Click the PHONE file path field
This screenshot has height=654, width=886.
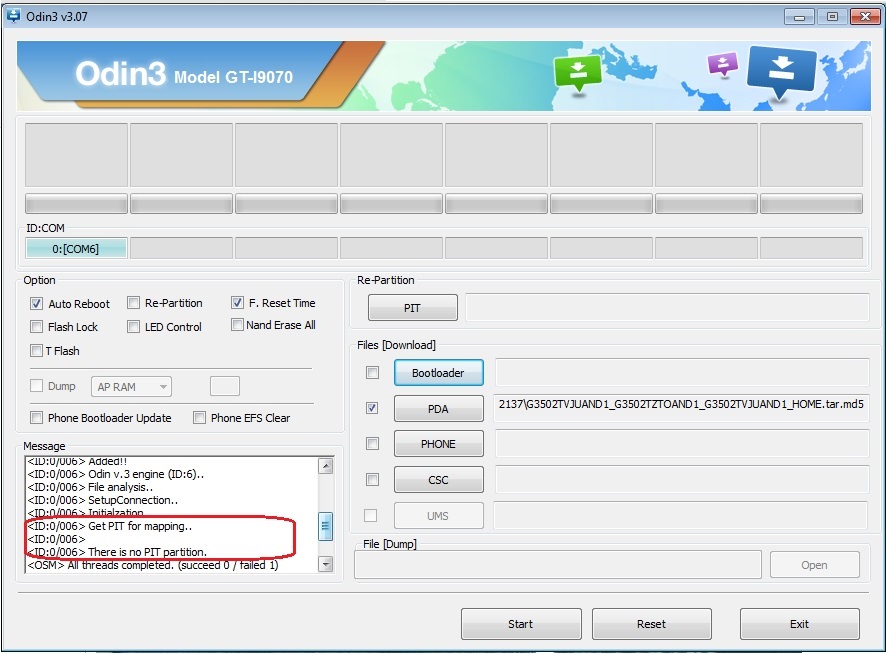(x=682, y=444)
